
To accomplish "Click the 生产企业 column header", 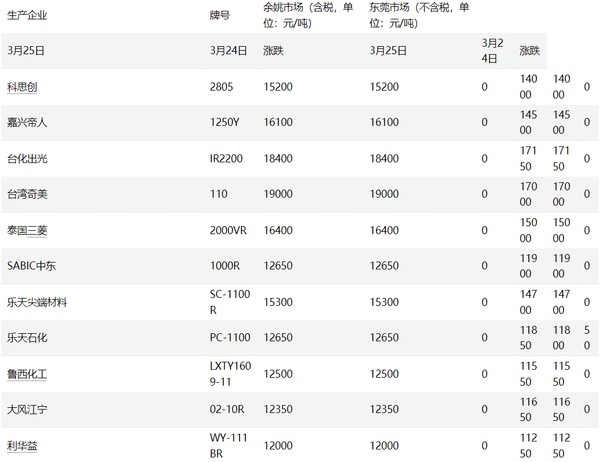I will (x=27, y=15).
